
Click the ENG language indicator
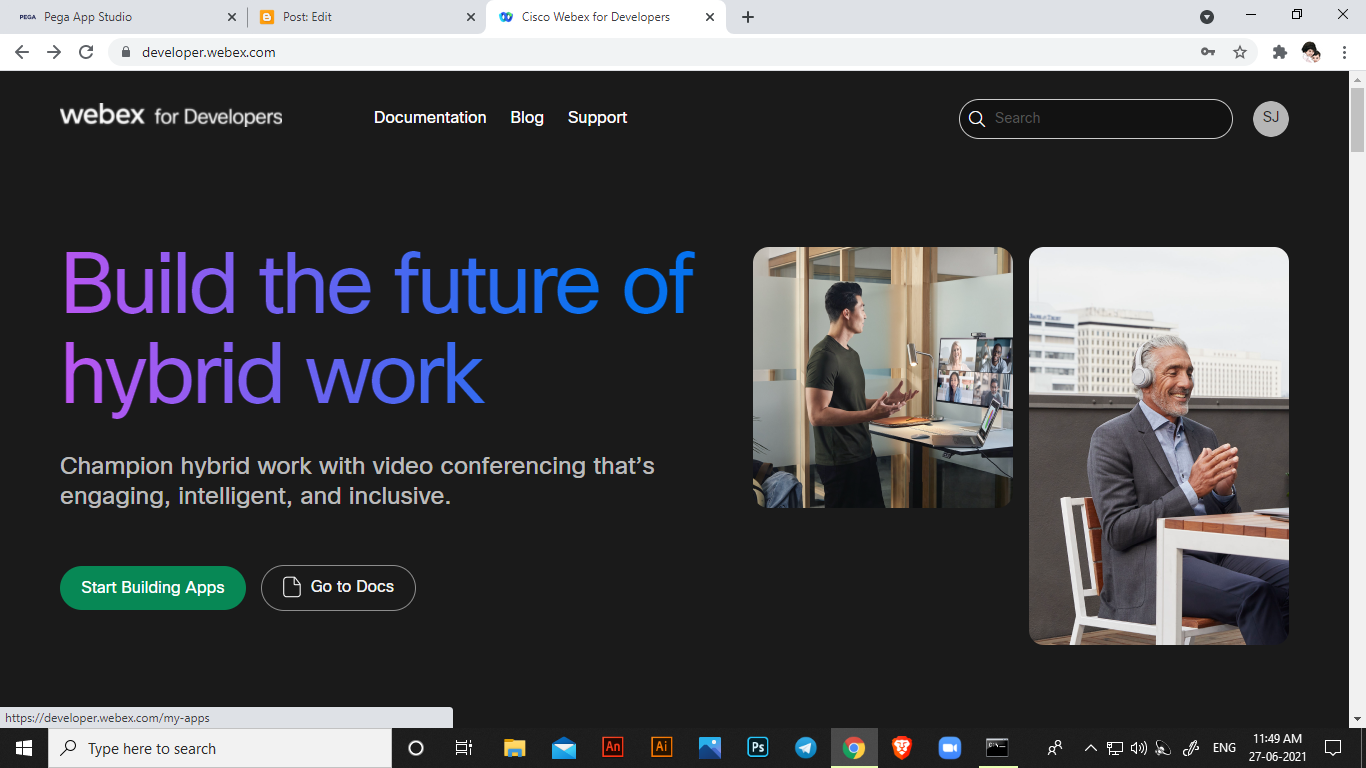1224,748
